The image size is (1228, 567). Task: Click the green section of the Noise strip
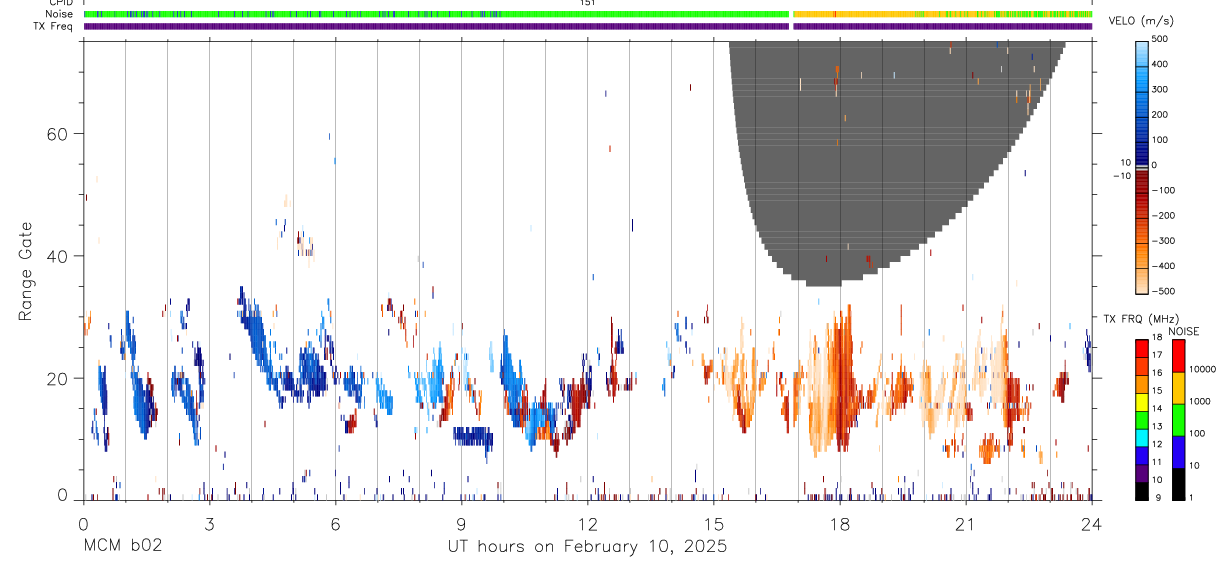pos(437,14)
